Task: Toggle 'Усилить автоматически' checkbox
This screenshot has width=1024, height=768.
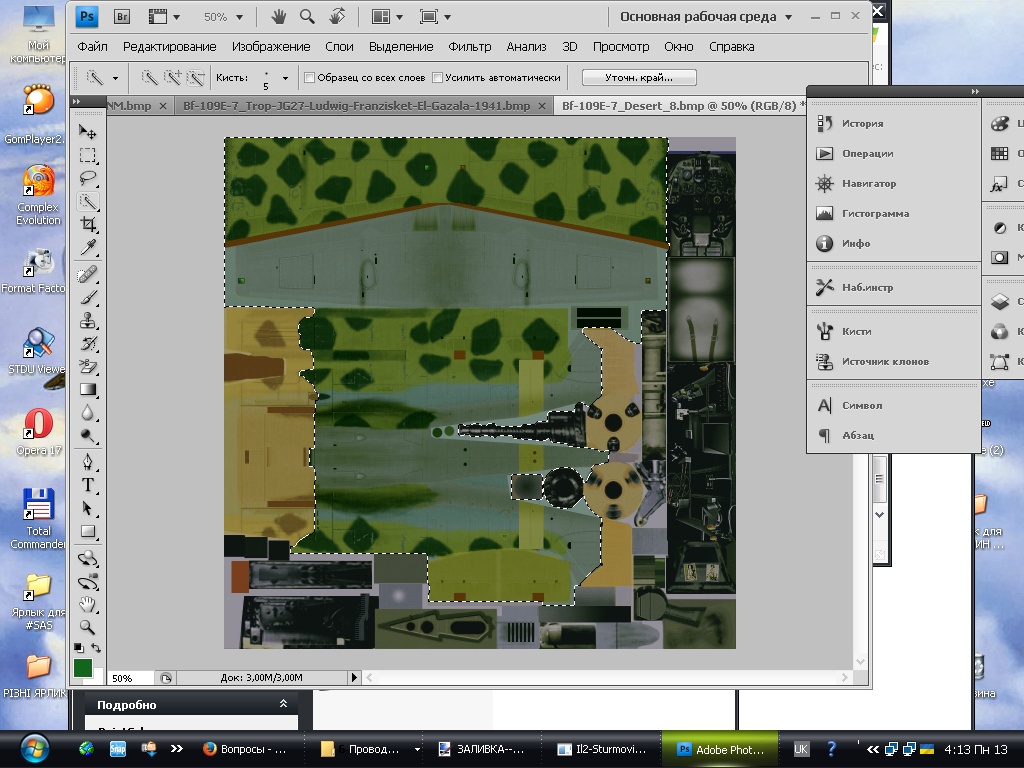Action: click(x=438, y=78)
